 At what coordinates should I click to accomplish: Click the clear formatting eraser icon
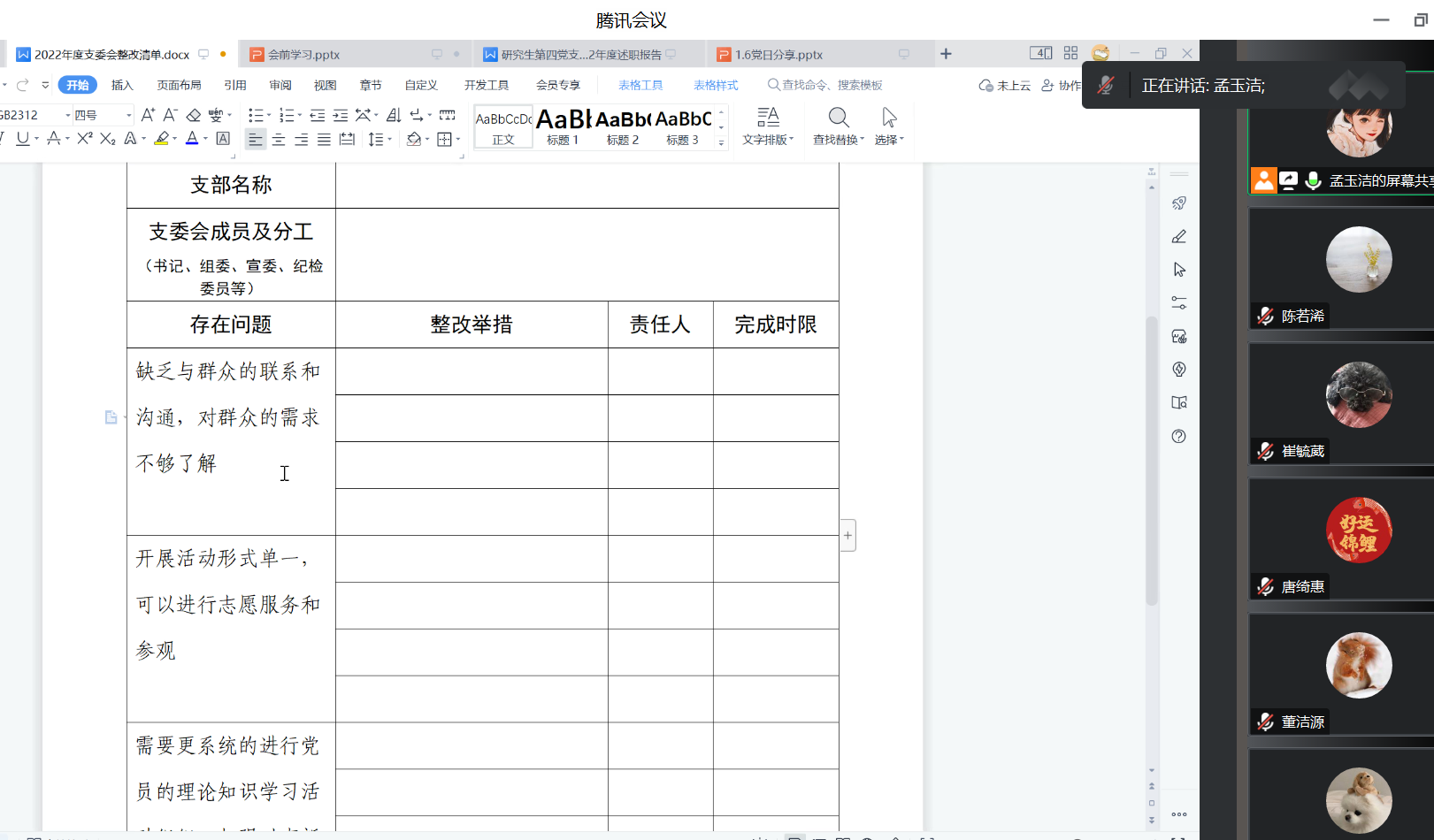[194, 115]
